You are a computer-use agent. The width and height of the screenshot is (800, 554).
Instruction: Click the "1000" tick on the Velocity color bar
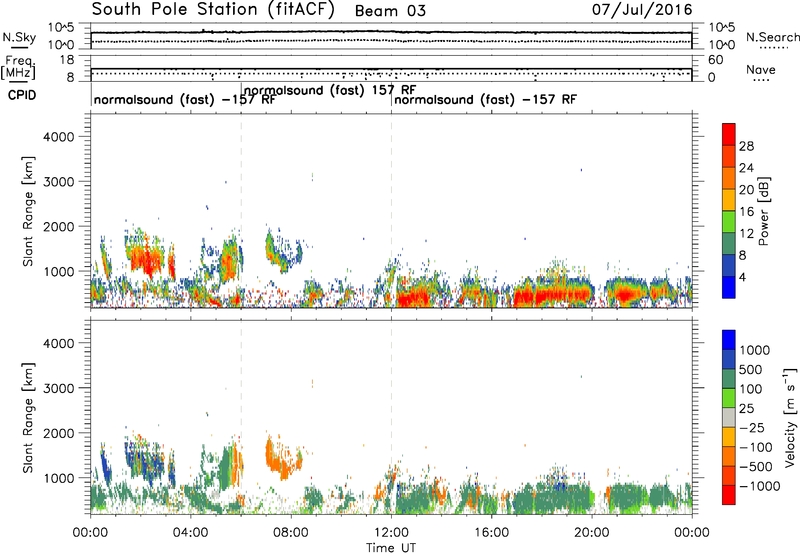(754, 350)
